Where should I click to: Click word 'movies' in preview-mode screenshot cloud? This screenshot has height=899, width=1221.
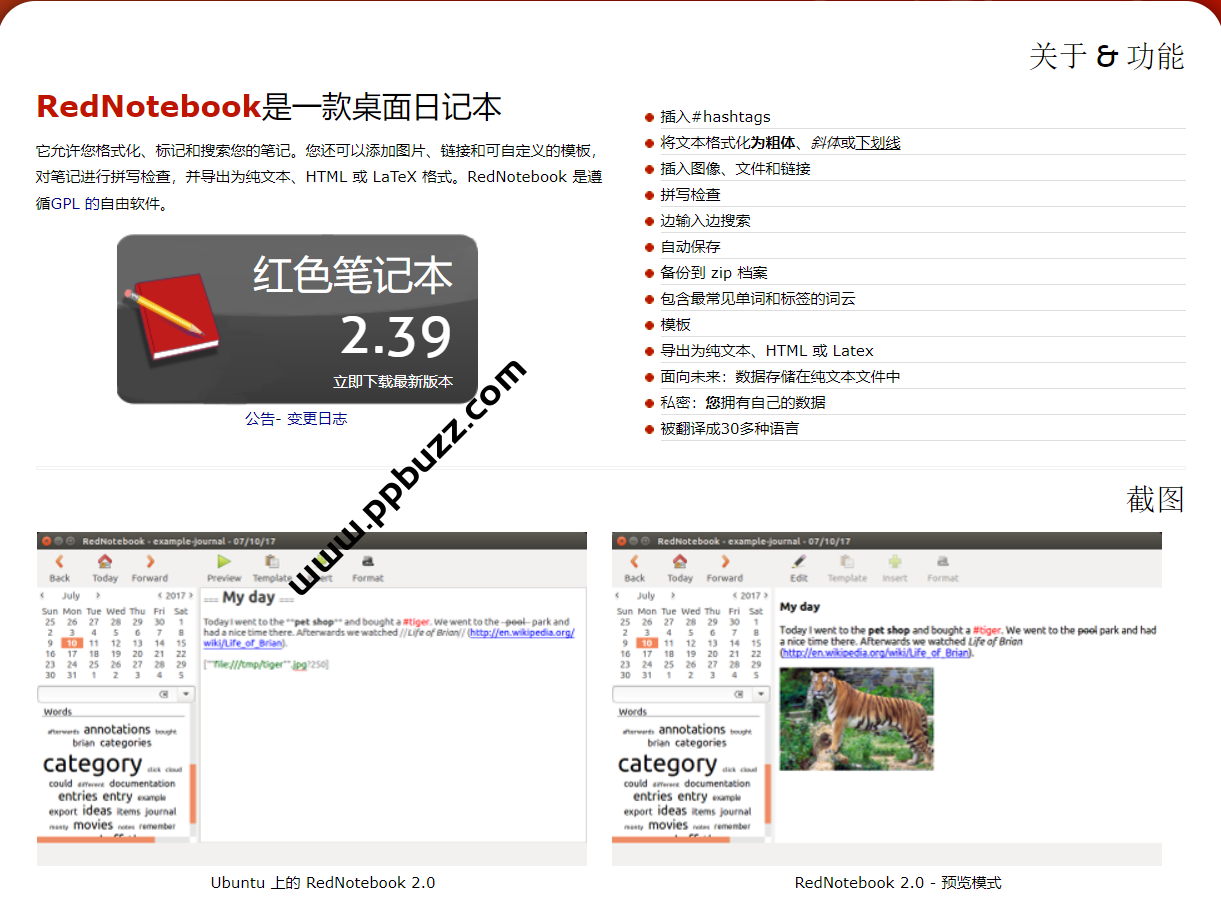[668, 826]
